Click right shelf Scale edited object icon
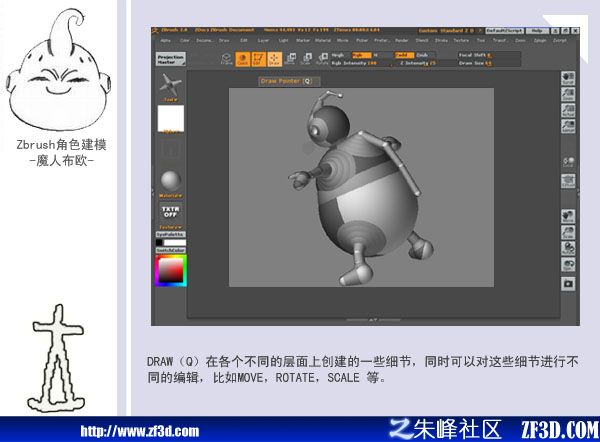 point(568,232)
